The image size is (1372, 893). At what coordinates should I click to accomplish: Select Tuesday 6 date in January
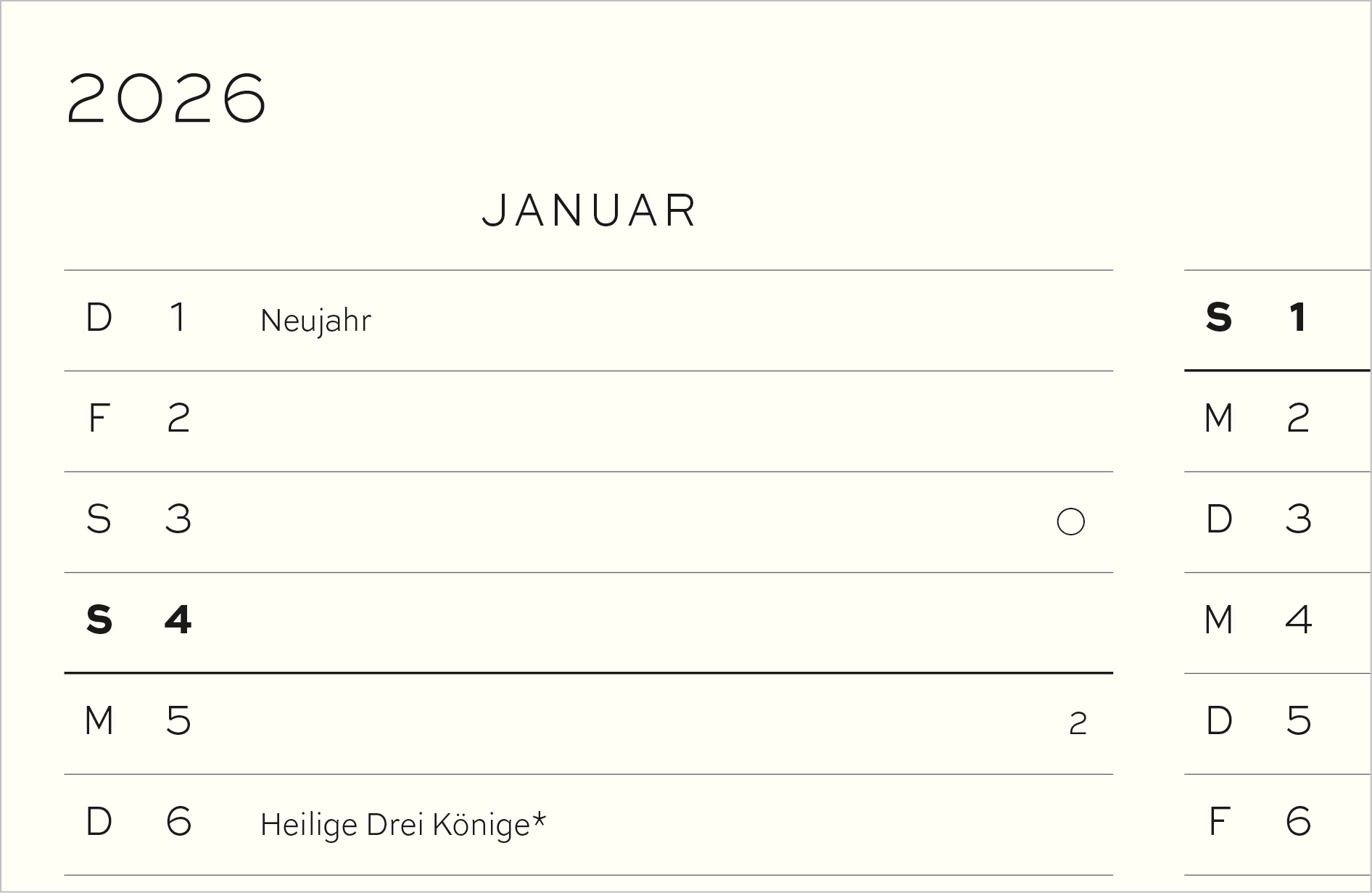[x=178, y=822]
